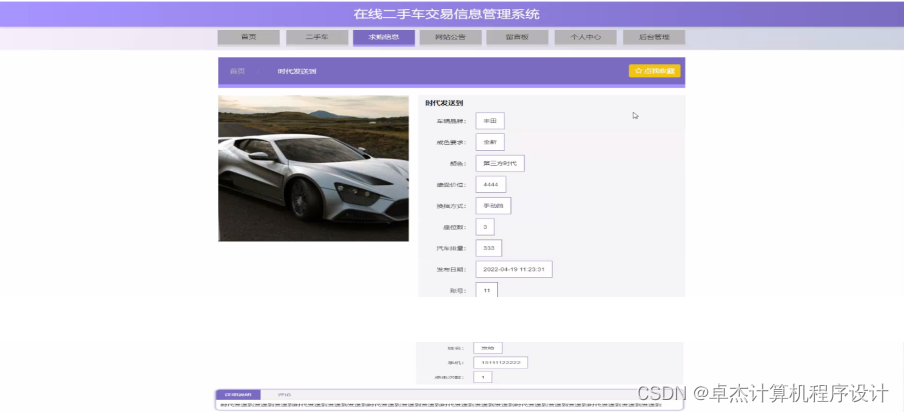
Task: Open the 网站公告 navigation tab
Action: coord(450,37)
